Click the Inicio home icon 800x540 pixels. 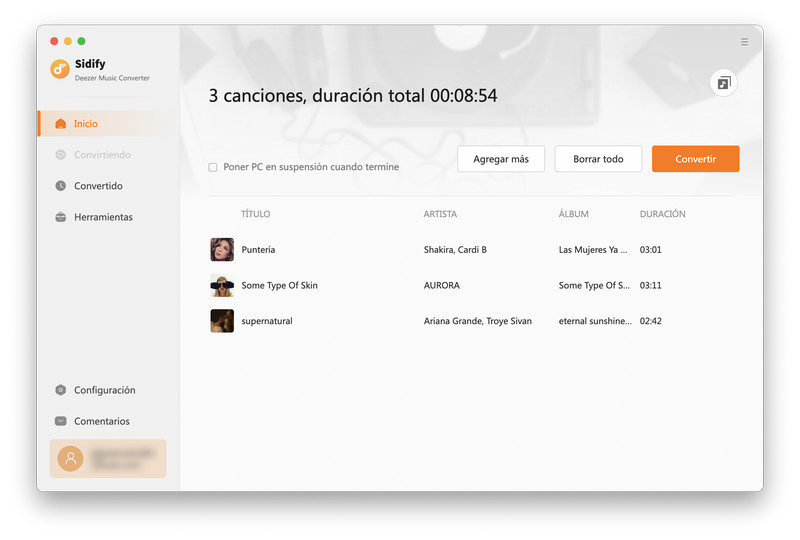pyautogui.click(x=61, y=124)
